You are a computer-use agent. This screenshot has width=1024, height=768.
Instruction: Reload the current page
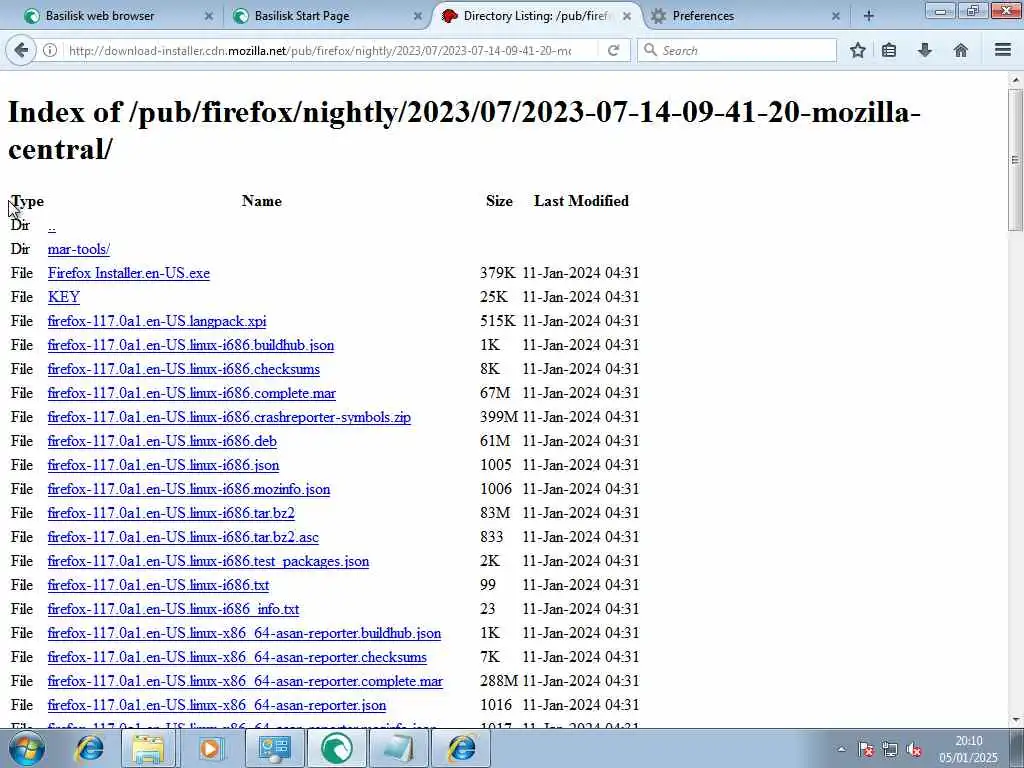tap(613, 50)
